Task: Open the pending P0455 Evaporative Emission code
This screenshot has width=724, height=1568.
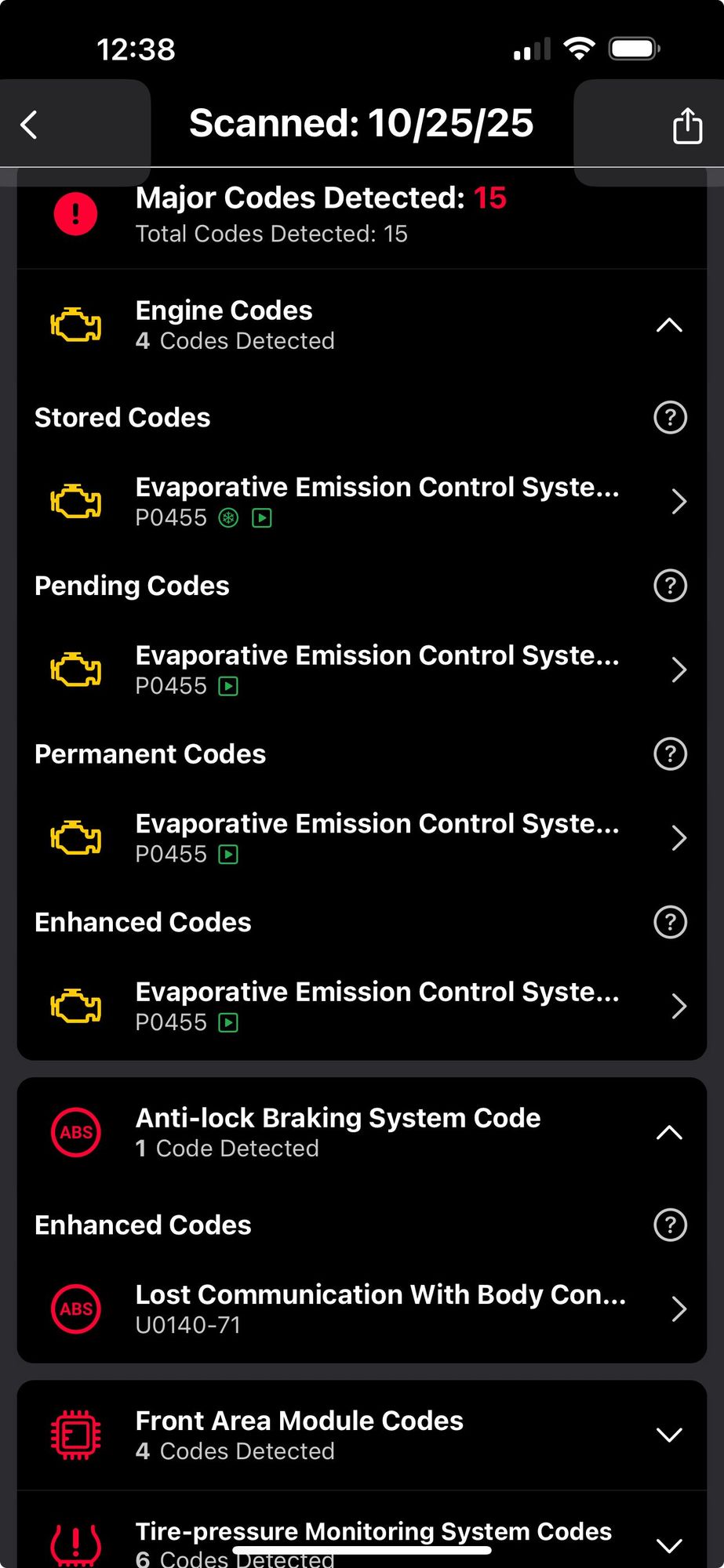Action: [377, 670]
